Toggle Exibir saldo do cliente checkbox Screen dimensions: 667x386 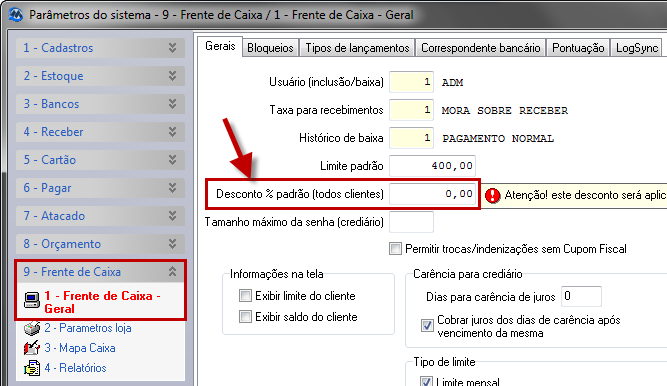pyautogui.click(x=245, y=317)
